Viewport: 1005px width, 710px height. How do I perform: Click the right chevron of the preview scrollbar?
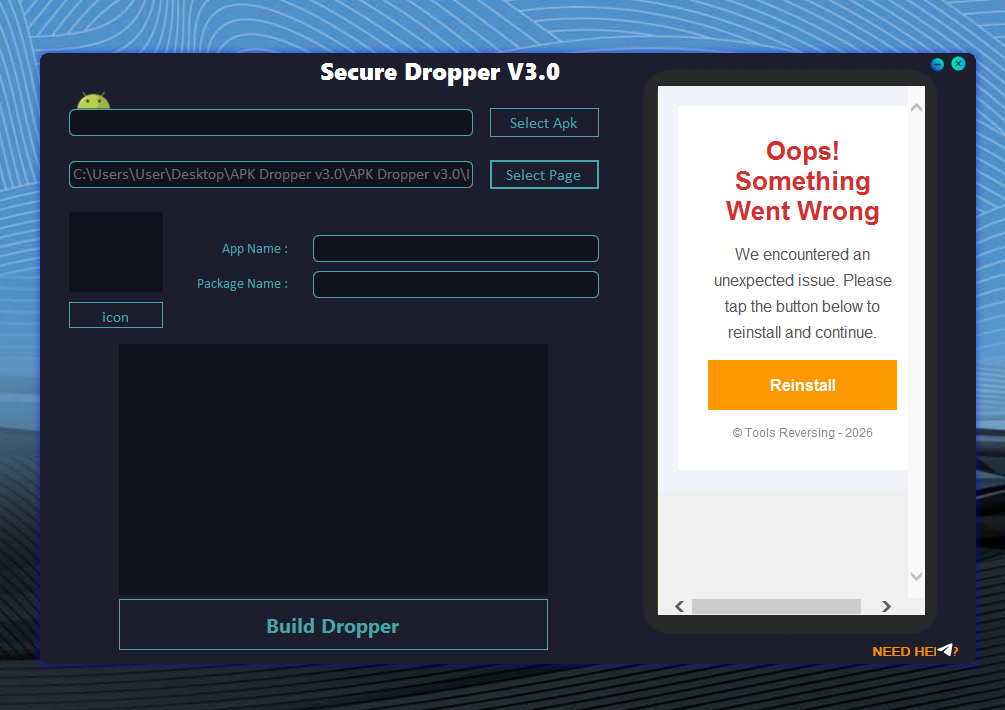click(886, 606)
